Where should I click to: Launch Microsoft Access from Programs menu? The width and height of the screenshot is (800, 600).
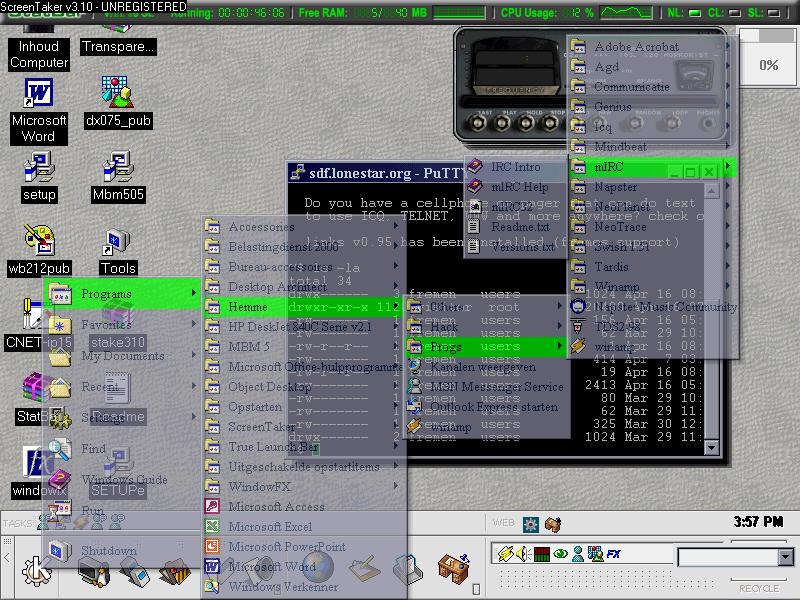coord(305,507)
